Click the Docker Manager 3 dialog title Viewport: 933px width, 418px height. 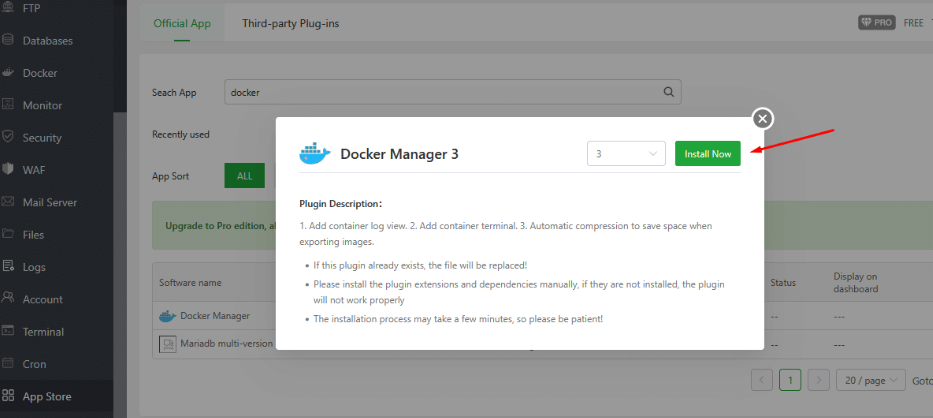pyautogui.click(x=399, y=154)
